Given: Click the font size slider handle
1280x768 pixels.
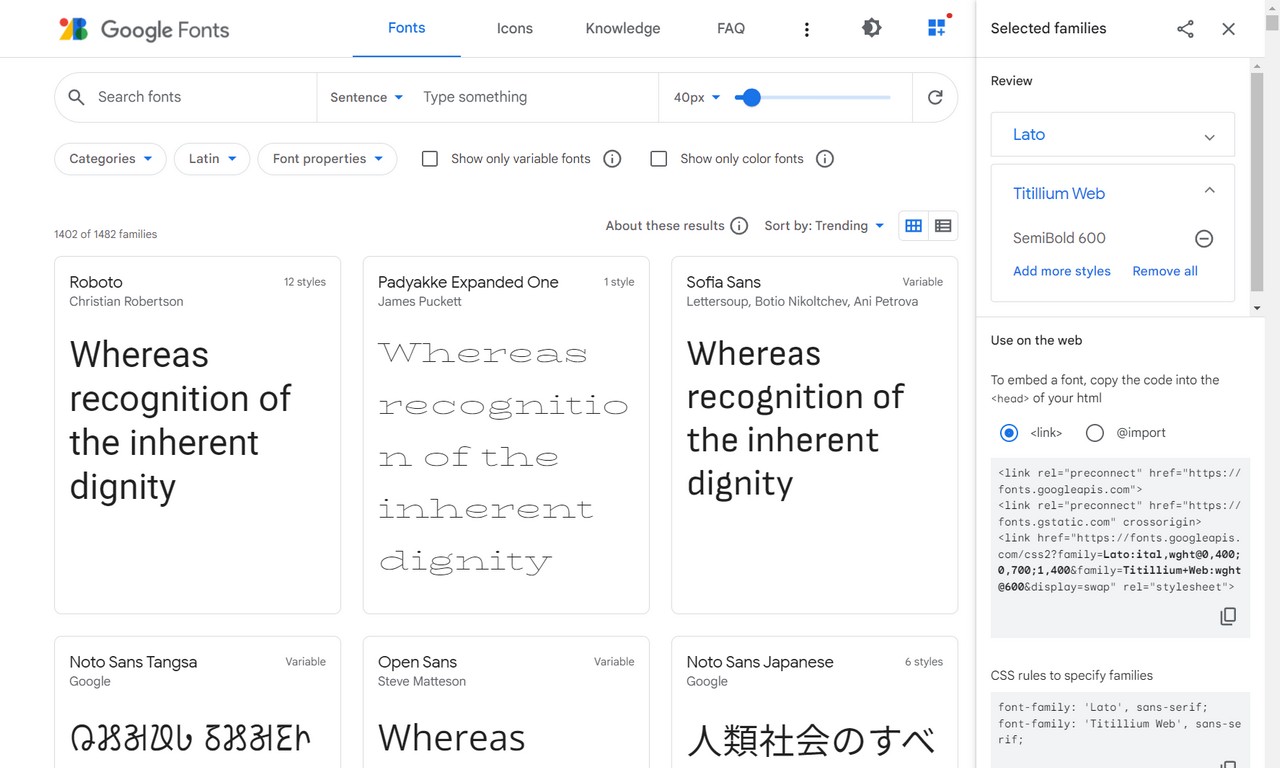Looking at the screenshot, I should [x=752, y=97].
